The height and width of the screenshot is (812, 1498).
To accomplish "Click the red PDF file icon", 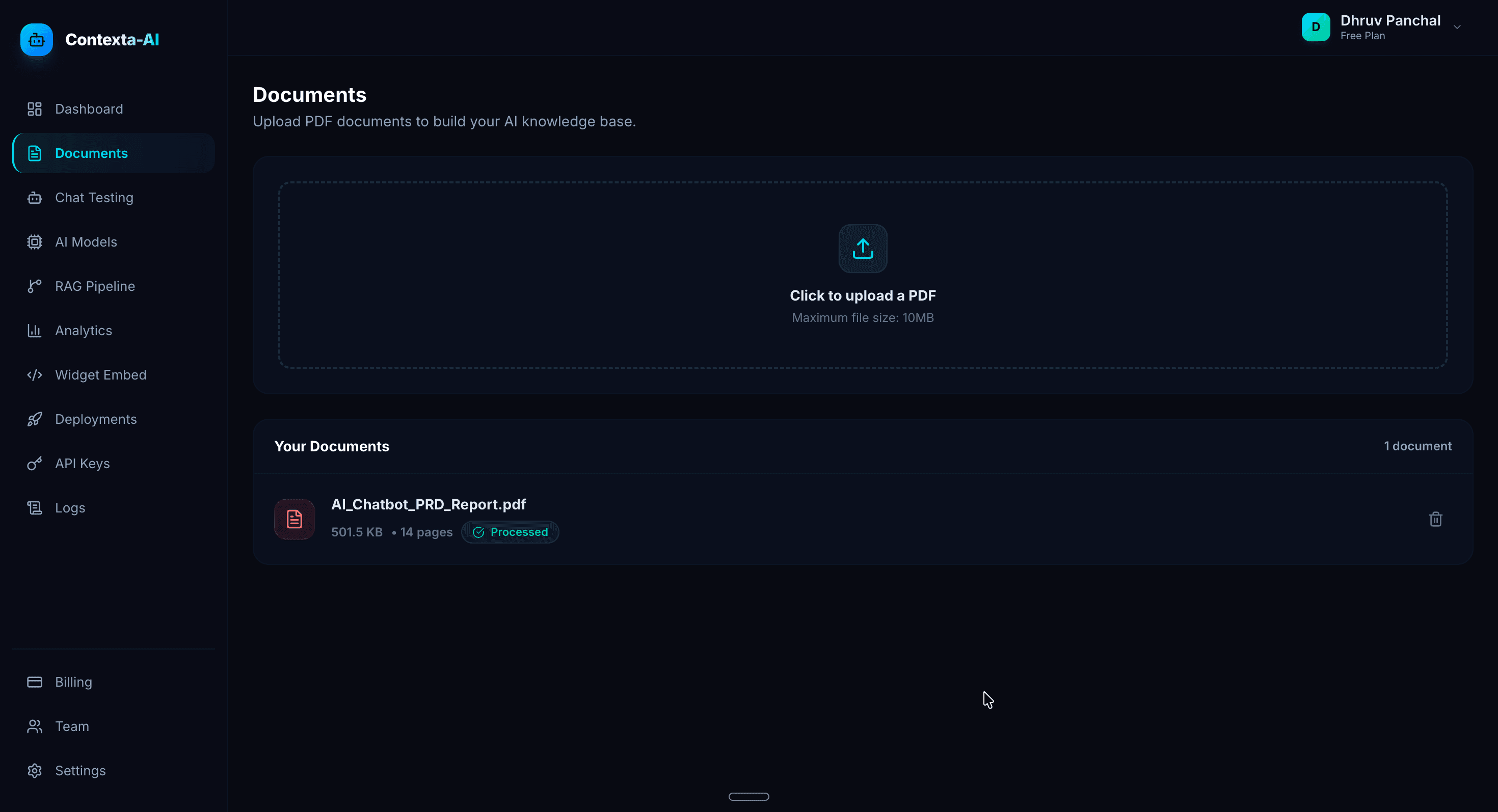I will 295,519.
